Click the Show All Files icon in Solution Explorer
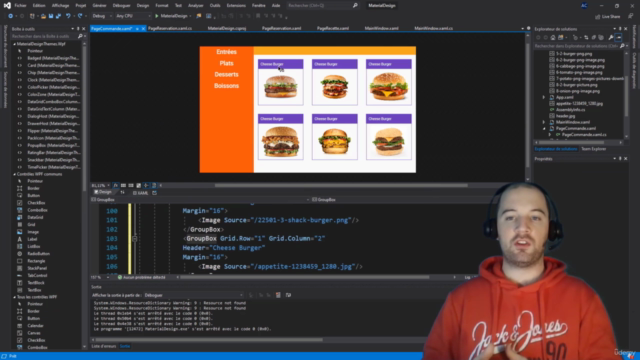Image resolution: width=640 pixels, height=360 pixels. tap(601, 38)
